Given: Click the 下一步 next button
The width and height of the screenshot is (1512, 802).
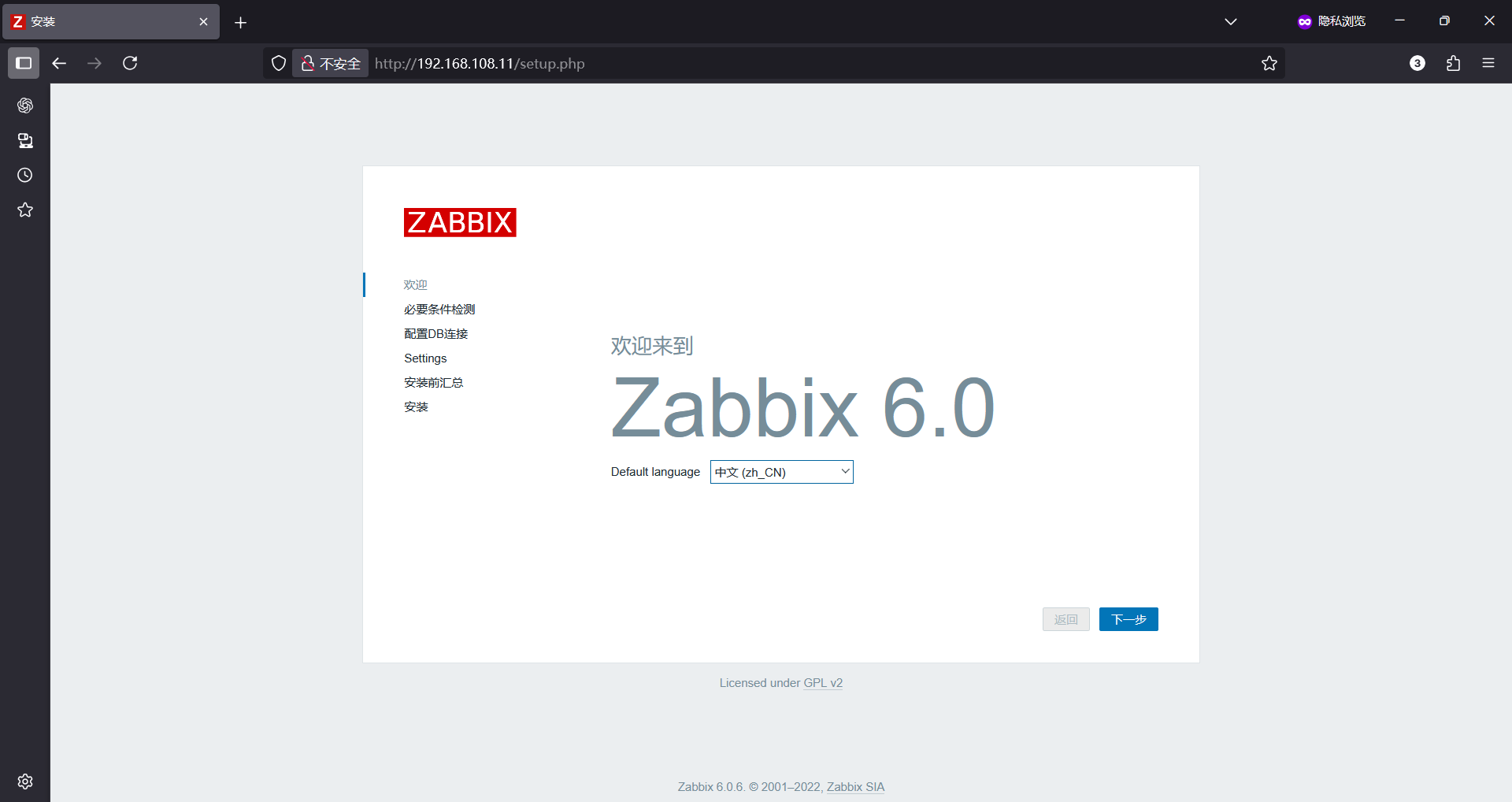Looking at the screenshot, I should point(1128,619).
